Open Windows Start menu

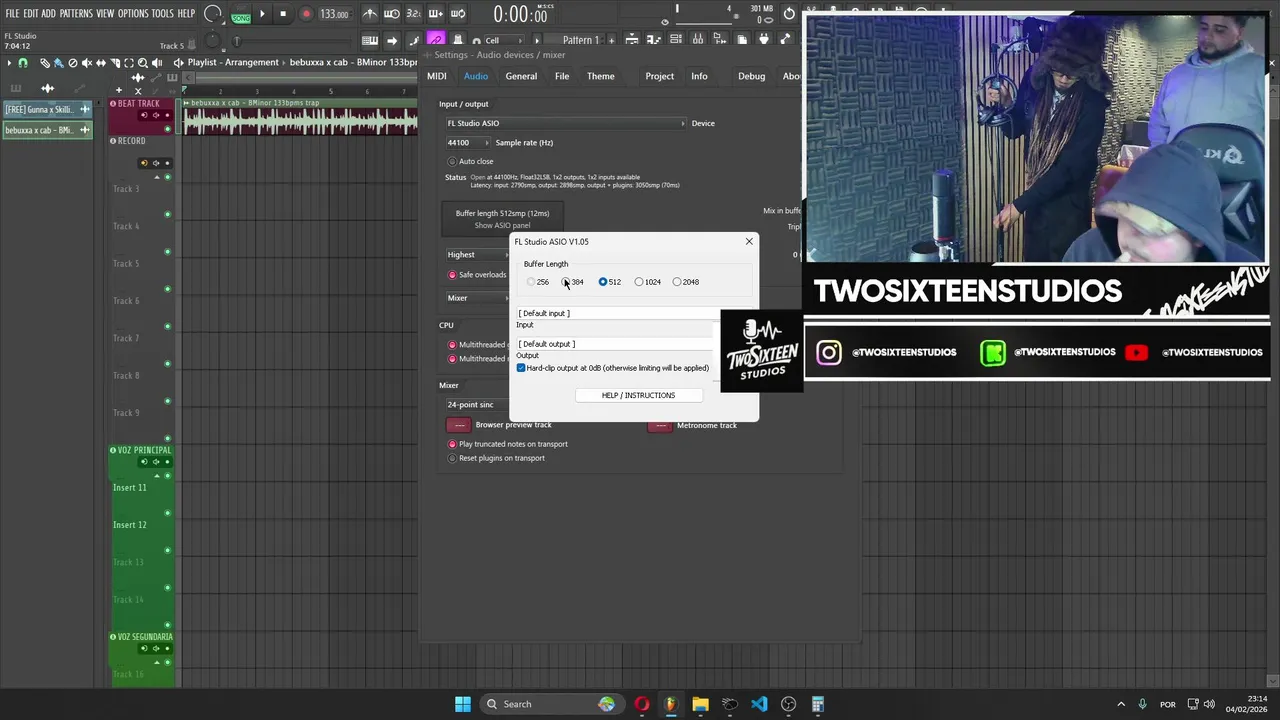[463, 704]
